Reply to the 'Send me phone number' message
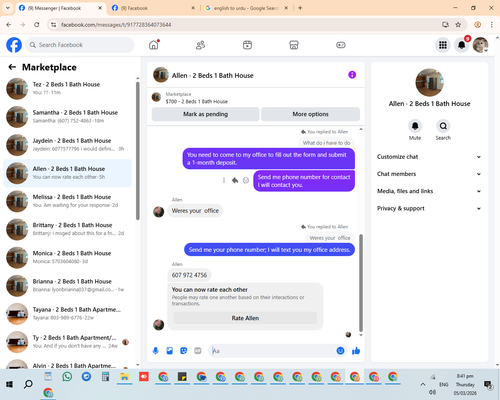This screenshot has width=500, height=400. click(x=235, y=180)
